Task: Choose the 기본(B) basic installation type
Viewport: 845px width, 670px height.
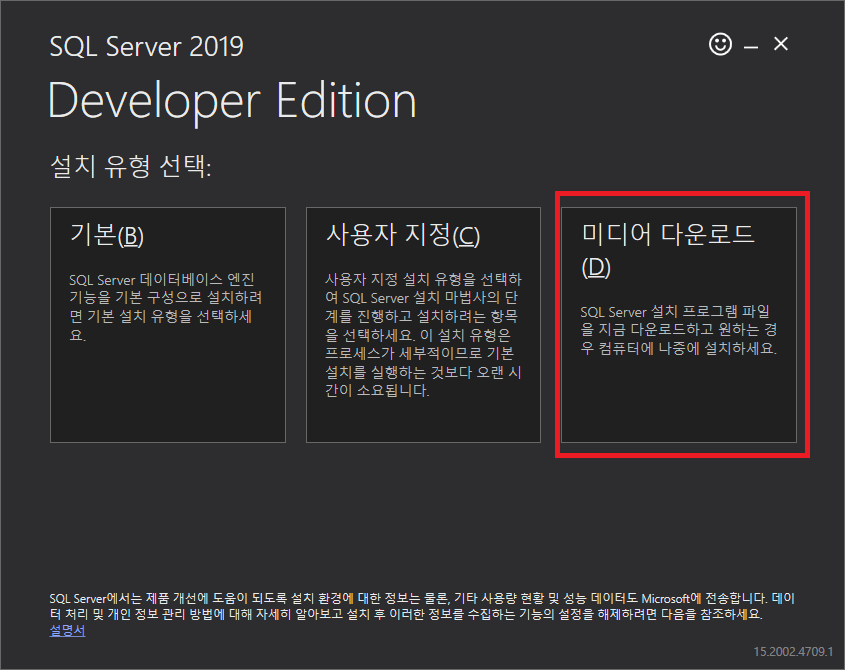Action: (168, 325)
